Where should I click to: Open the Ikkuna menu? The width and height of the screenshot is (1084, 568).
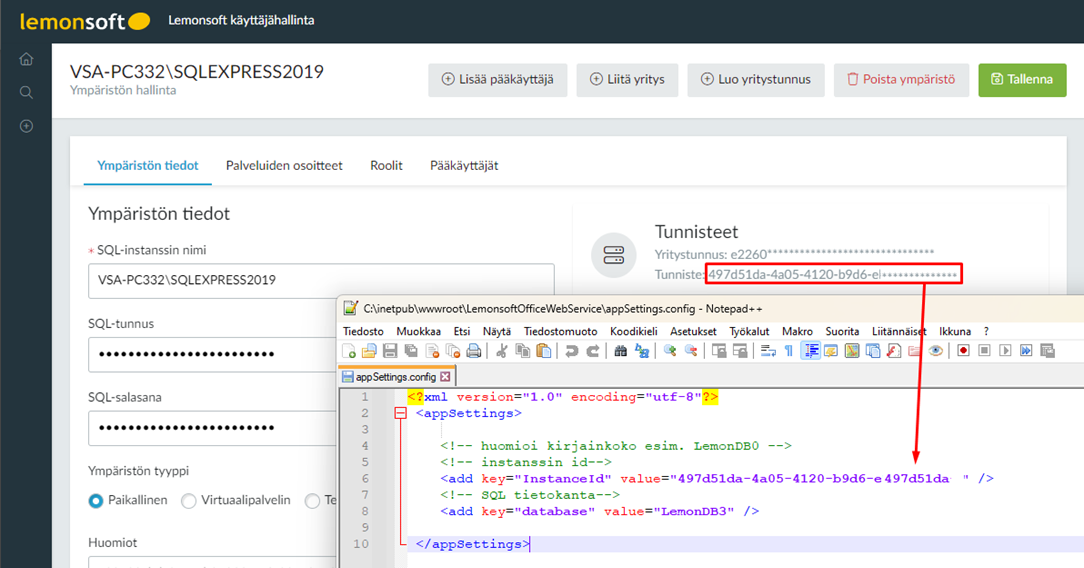pyautogui.click(x=955, y=332)
